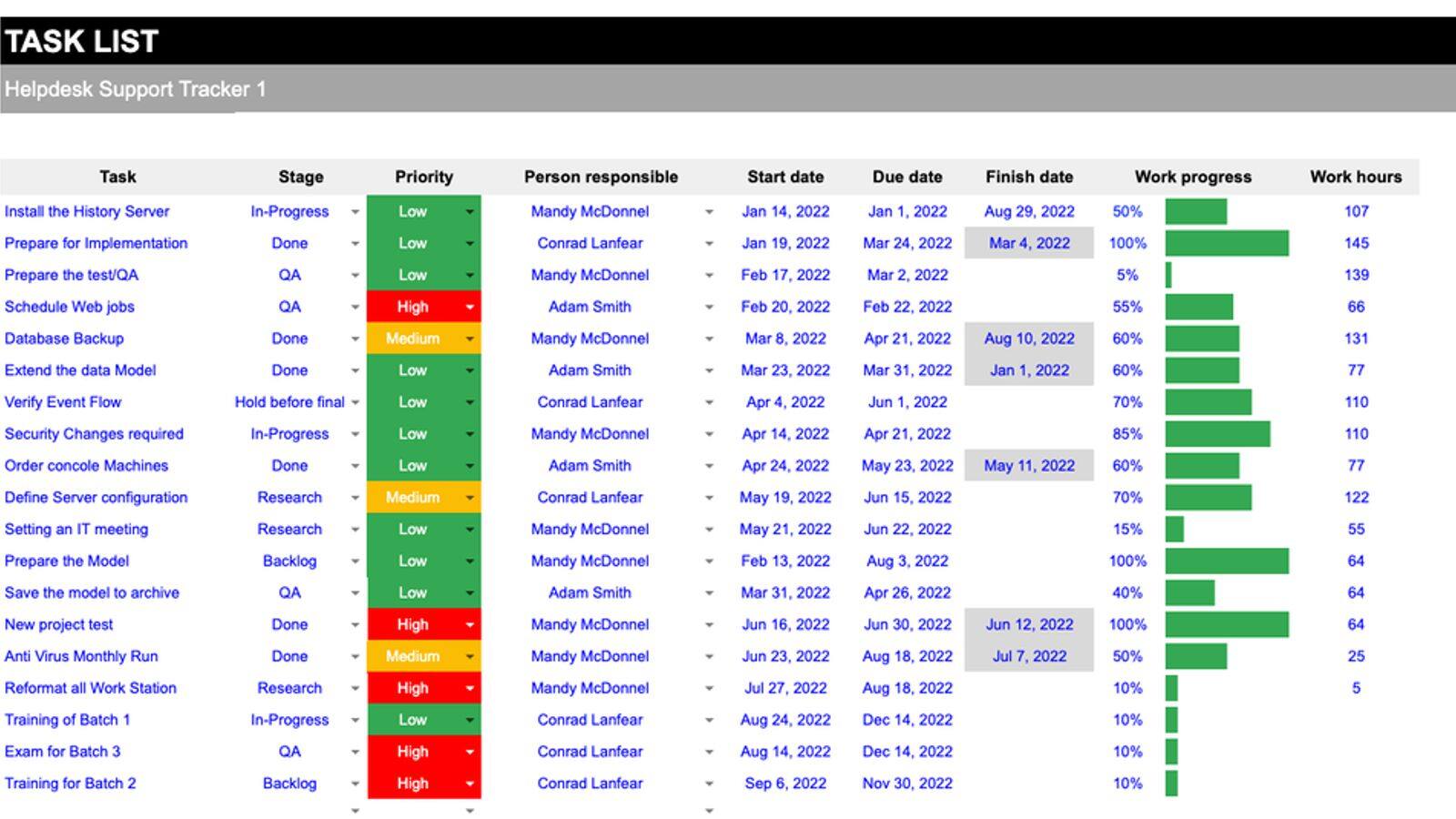This screenshot has width=1456, height=819.
Task: Open Person responsible dropdown for Database Backup
Action: click(709, 339)
